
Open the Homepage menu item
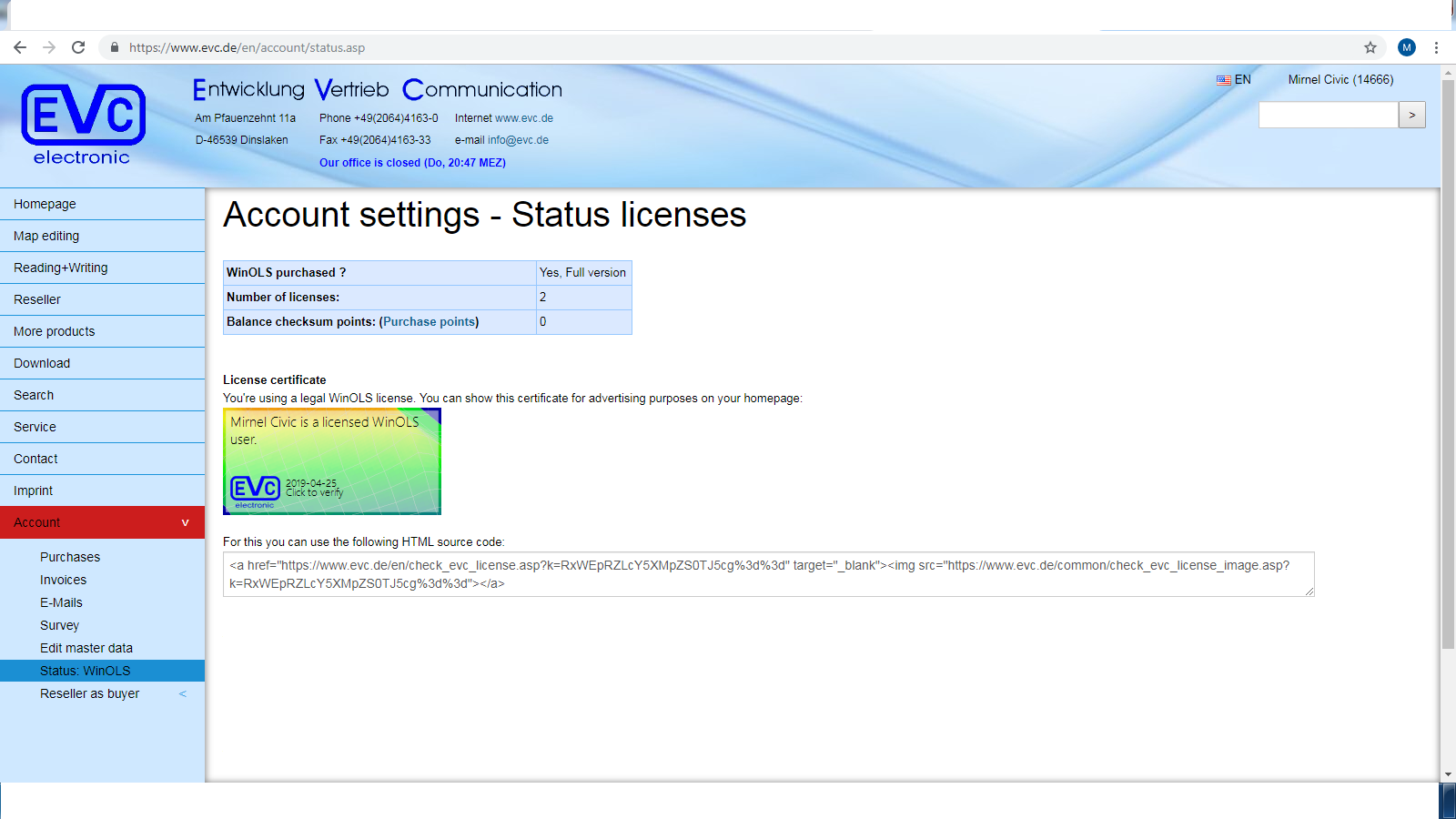click(x=102, y=204)
